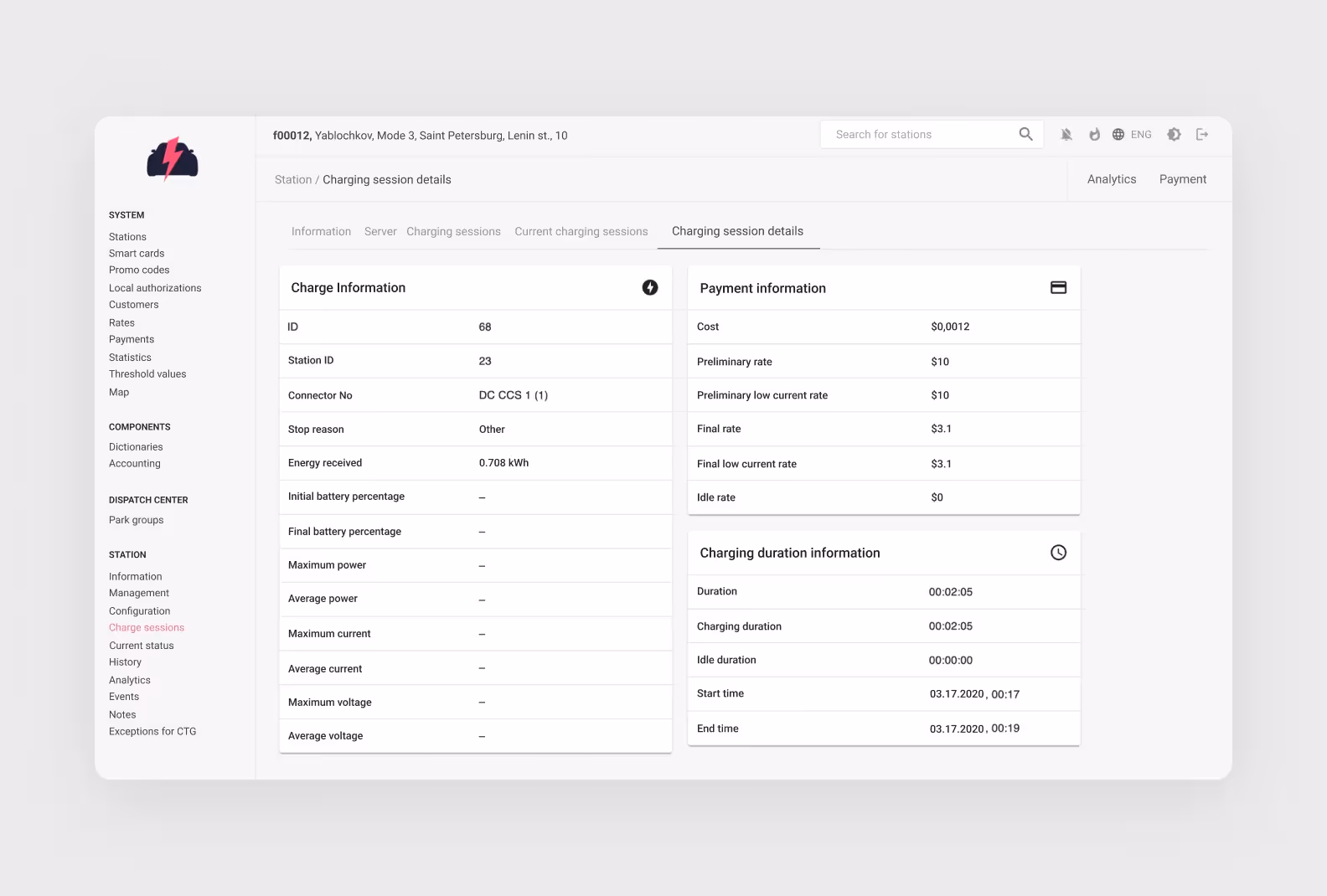The width and height of the screenshot is (1327, 896).
Task: Select Charging session details tab
Action: (737, 231)
